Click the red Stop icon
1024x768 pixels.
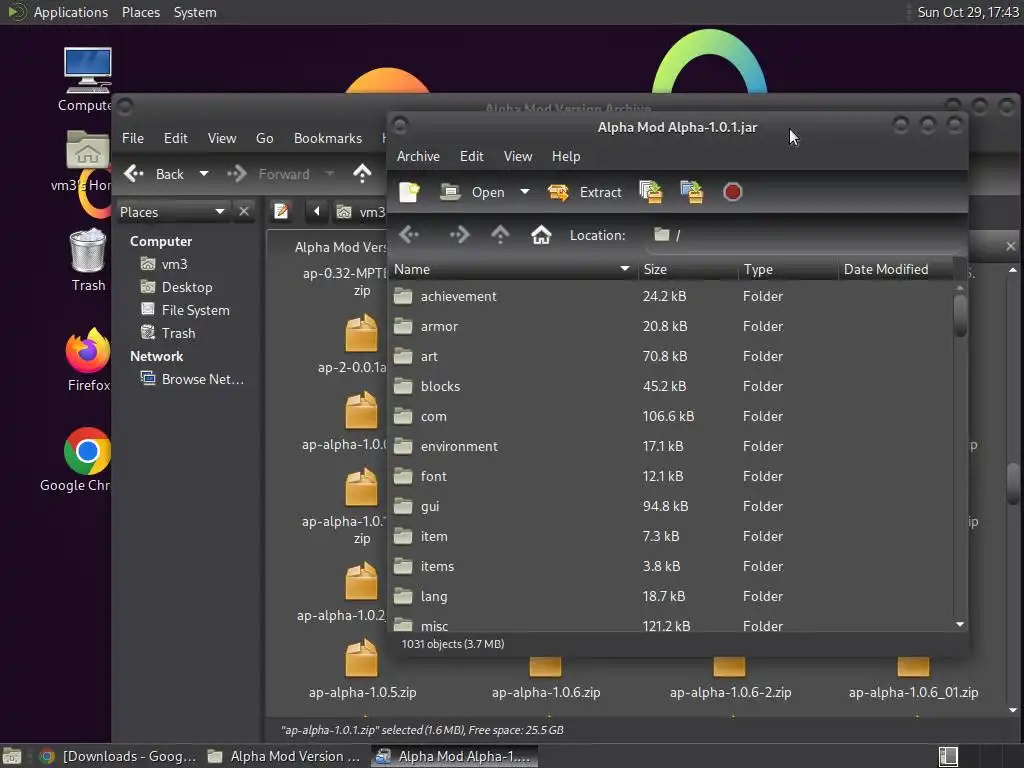[x=733, y=192]
